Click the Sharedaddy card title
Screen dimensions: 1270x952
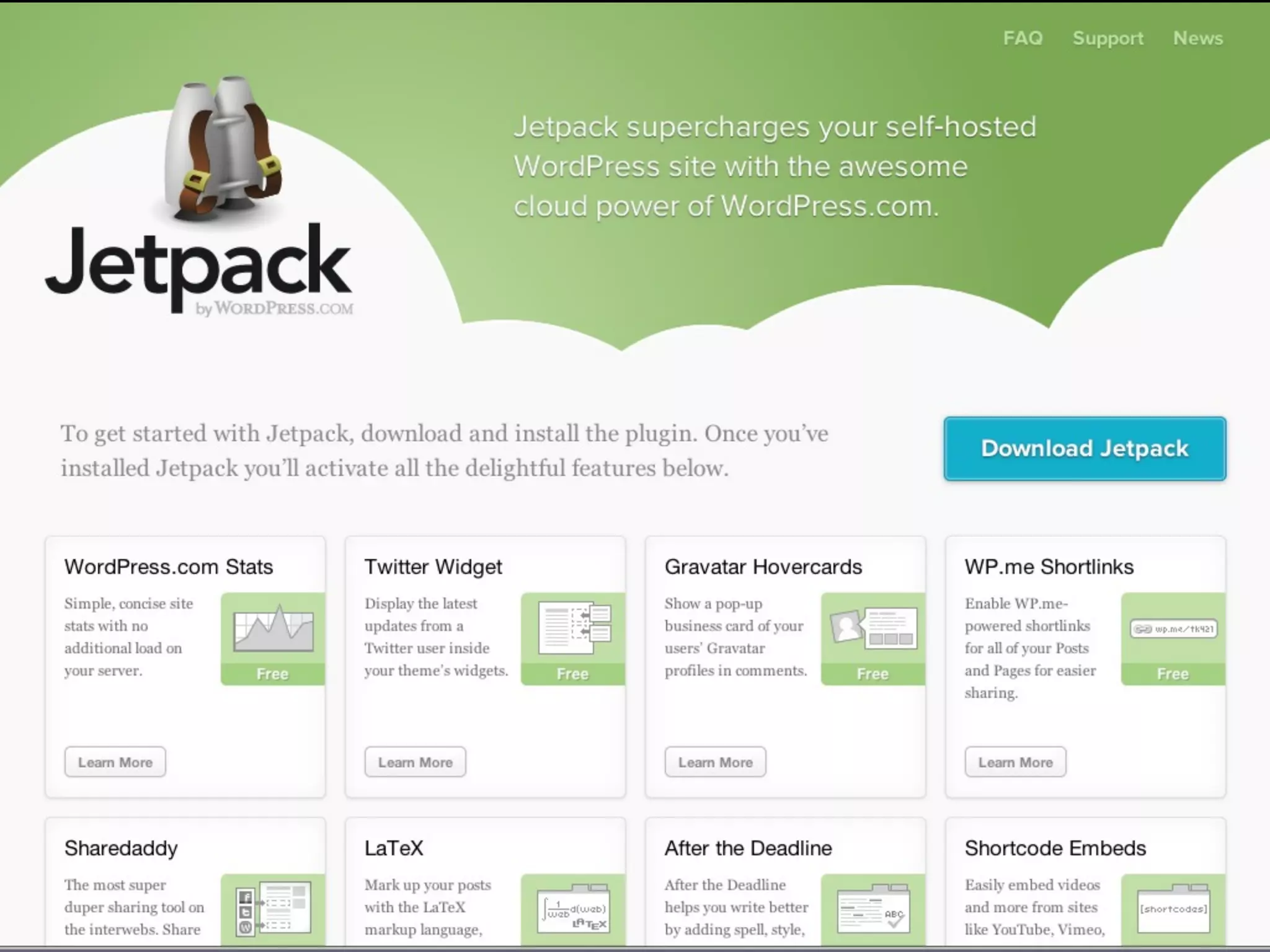(x=121, y=848)
